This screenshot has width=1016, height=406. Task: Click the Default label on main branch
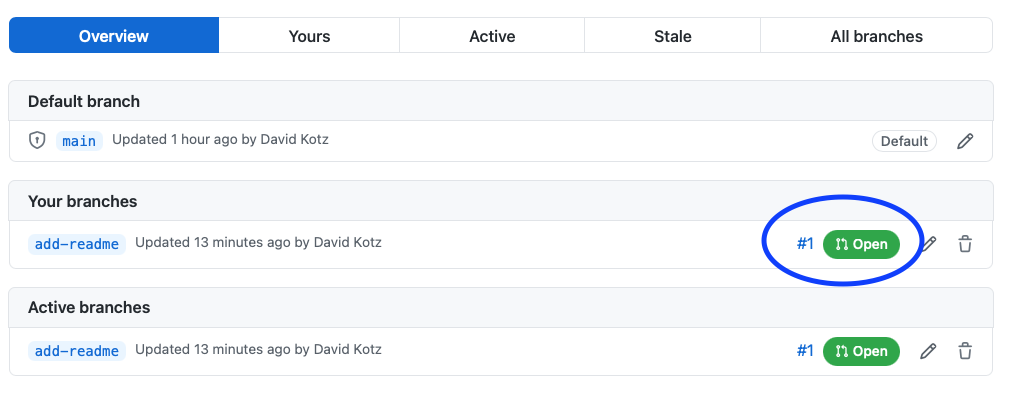tap(904, 141)
